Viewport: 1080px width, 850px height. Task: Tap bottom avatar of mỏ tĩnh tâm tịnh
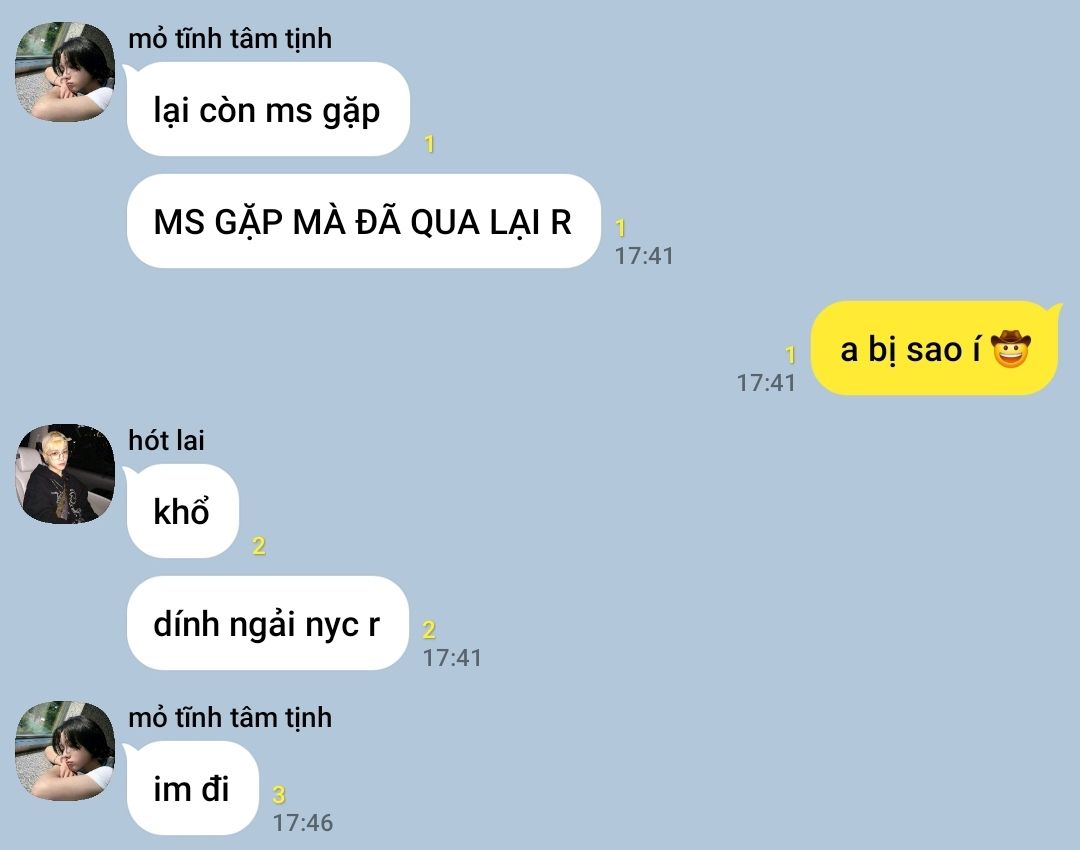coord(65,751)
